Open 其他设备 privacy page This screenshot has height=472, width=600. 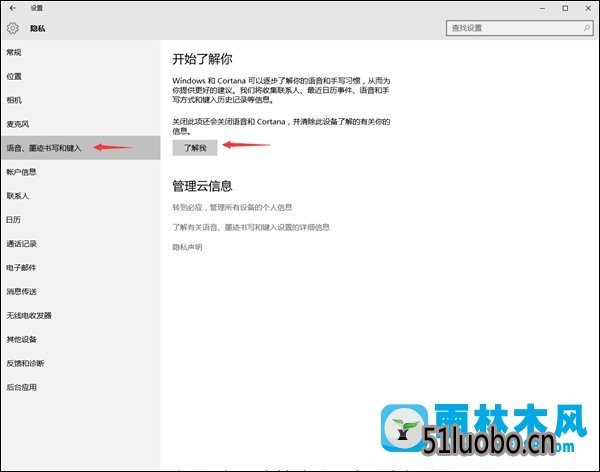[80, 339]
